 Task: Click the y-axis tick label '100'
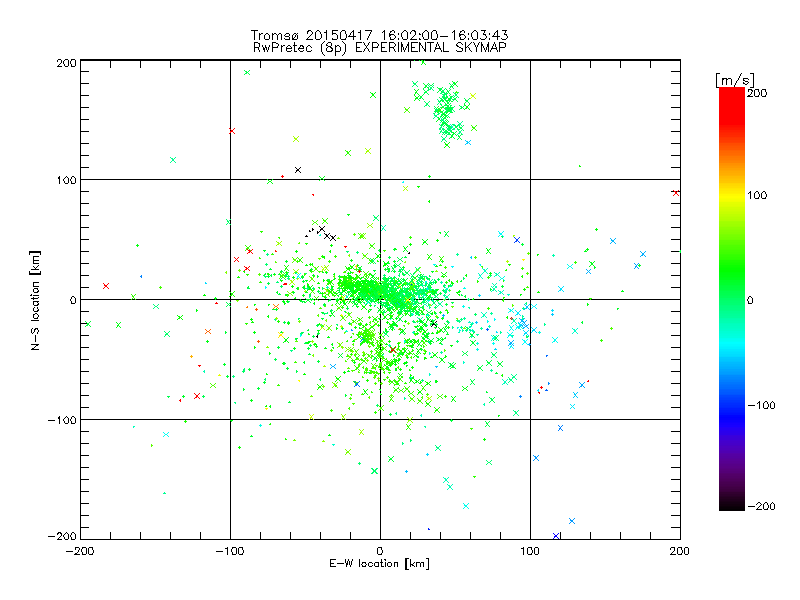click(x=66, y=180)
